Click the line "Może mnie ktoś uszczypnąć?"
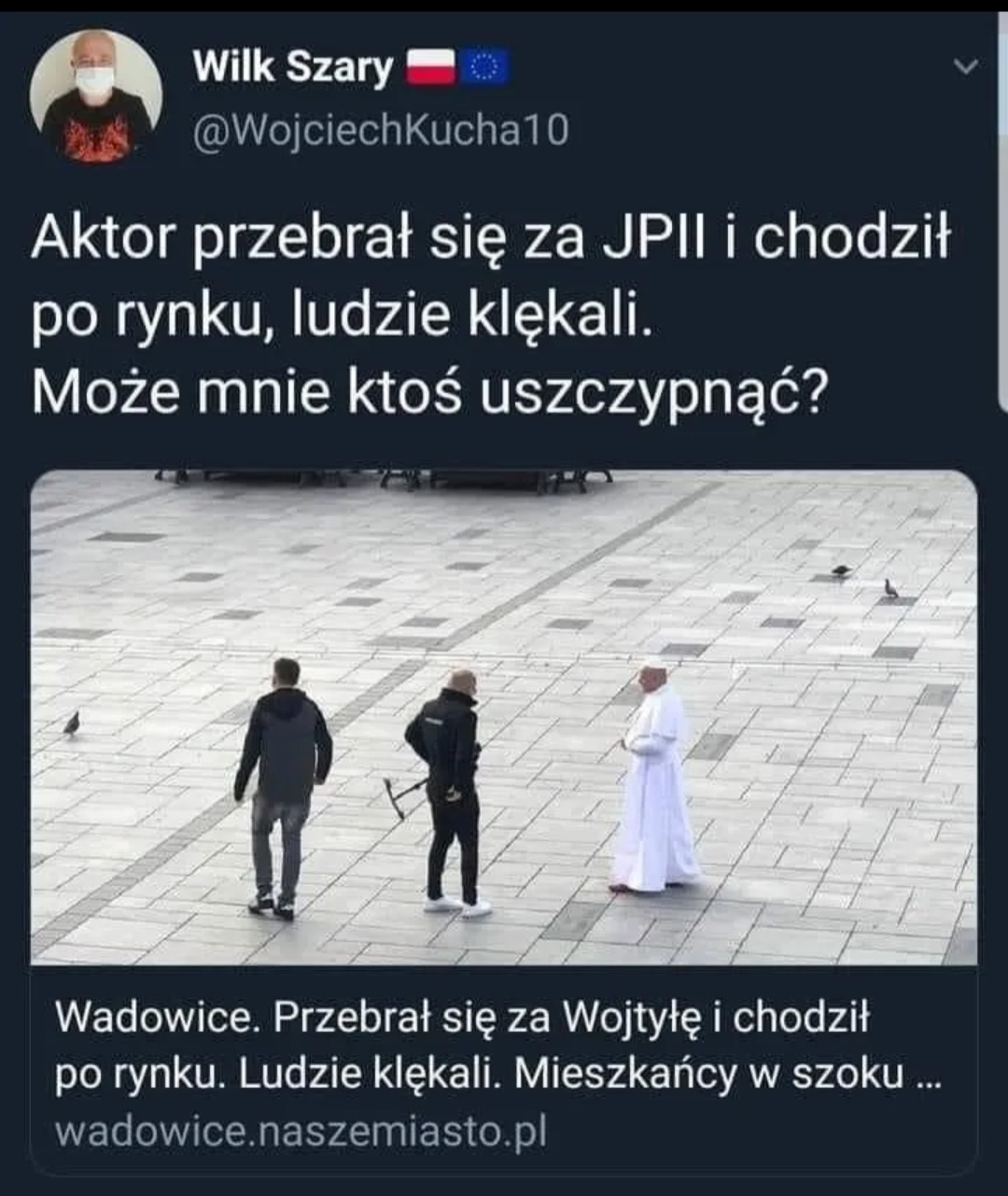1008x1196 pixels. point(429,392)
